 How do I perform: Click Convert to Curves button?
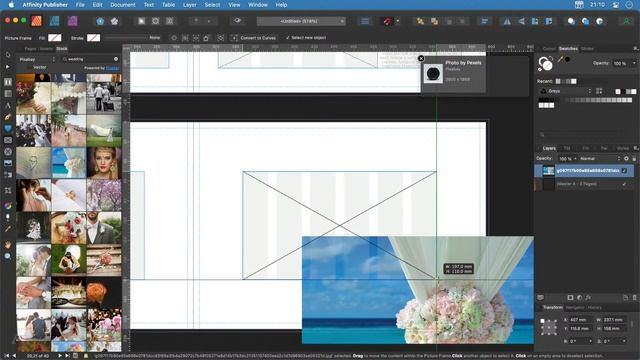tap(254, 38)
